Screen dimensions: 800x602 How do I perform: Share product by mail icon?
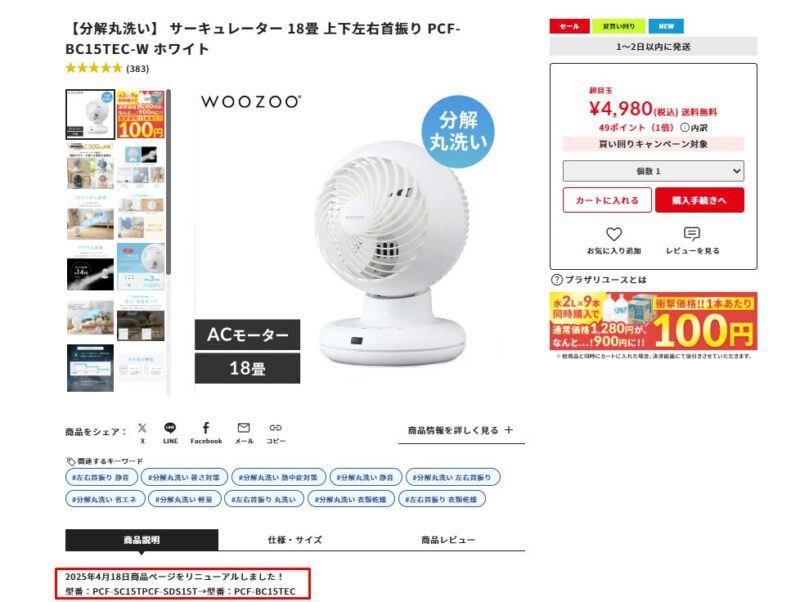[x=244, y=428]
